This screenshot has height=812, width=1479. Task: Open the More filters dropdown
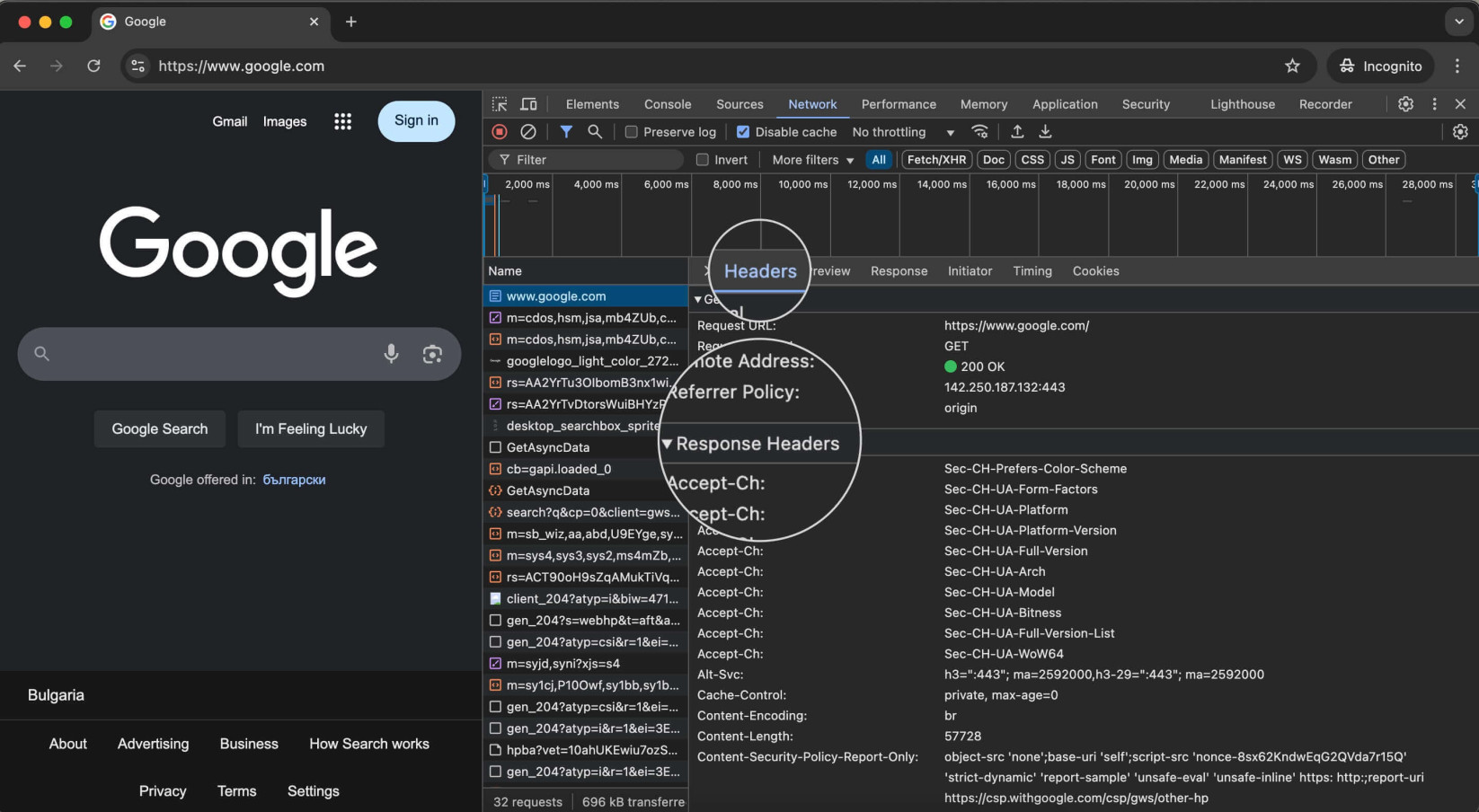pyautogui.click(x=812, y=160)
